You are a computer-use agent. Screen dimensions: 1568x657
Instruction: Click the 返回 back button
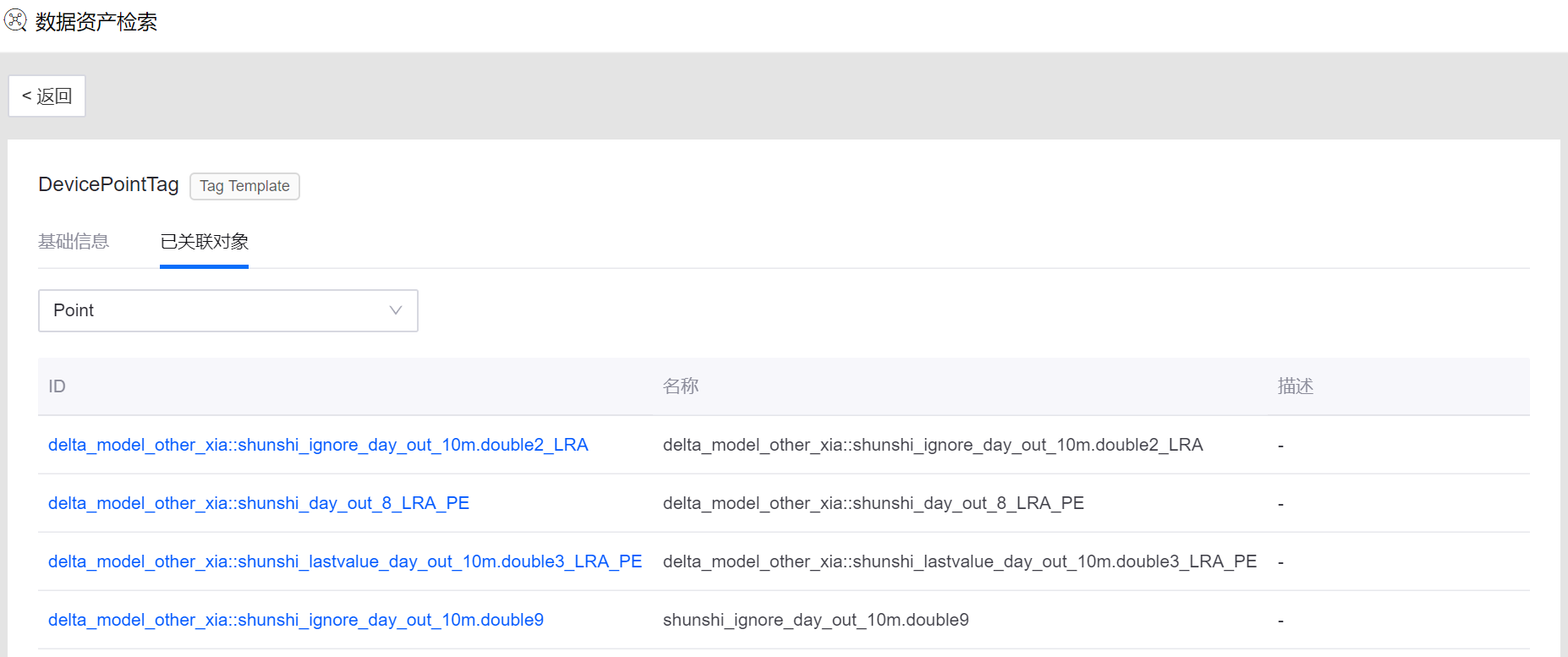(47, 96)
